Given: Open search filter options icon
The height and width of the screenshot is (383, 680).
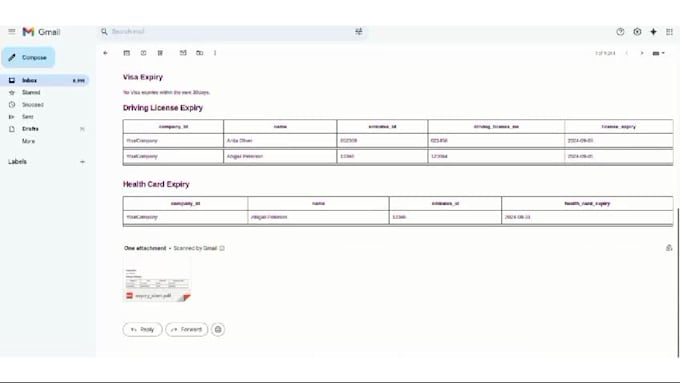Looking at the screenshot, I should (359, 32).
